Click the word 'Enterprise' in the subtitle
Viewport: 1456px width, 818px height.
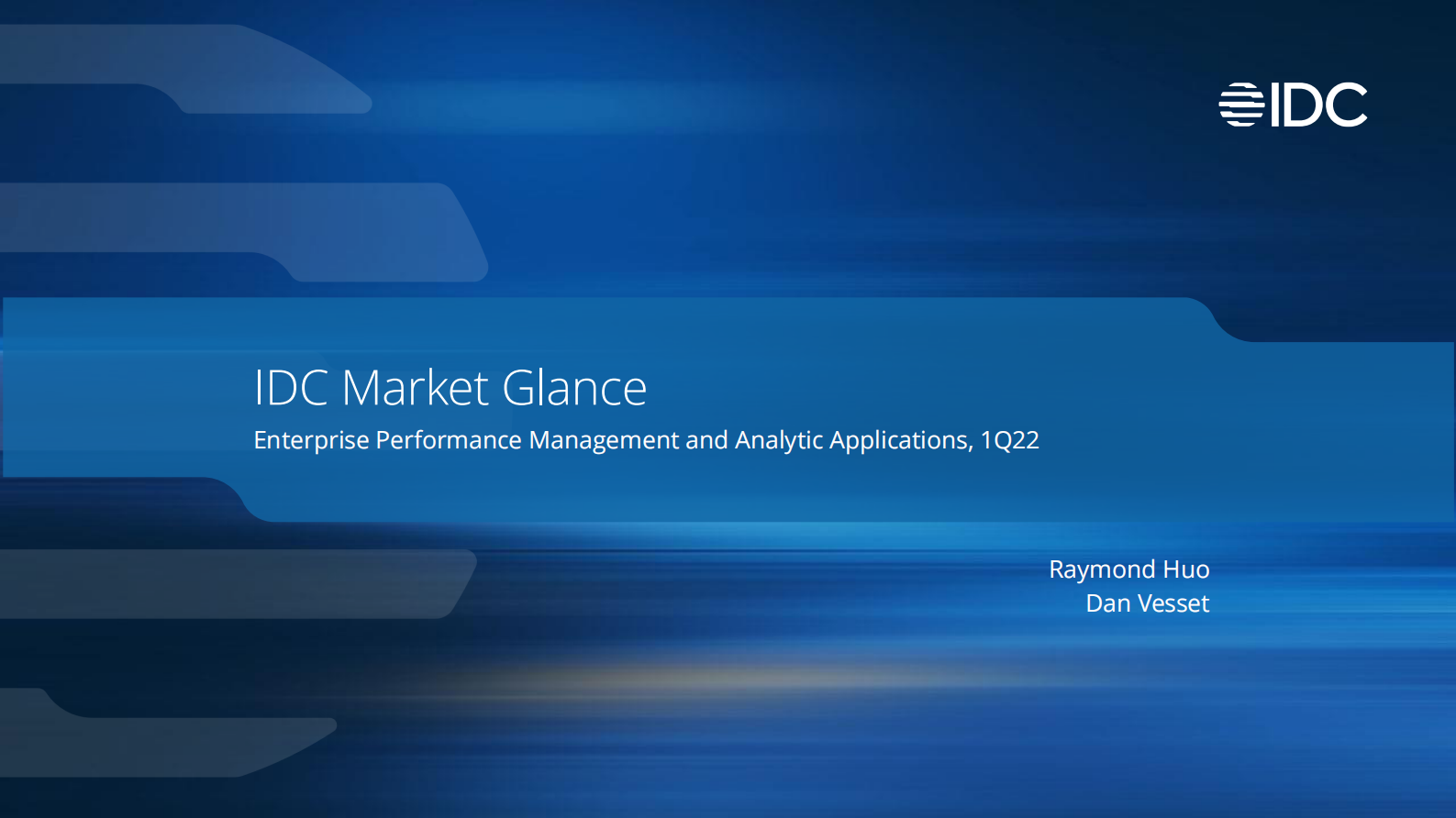(x=311, y=440)
